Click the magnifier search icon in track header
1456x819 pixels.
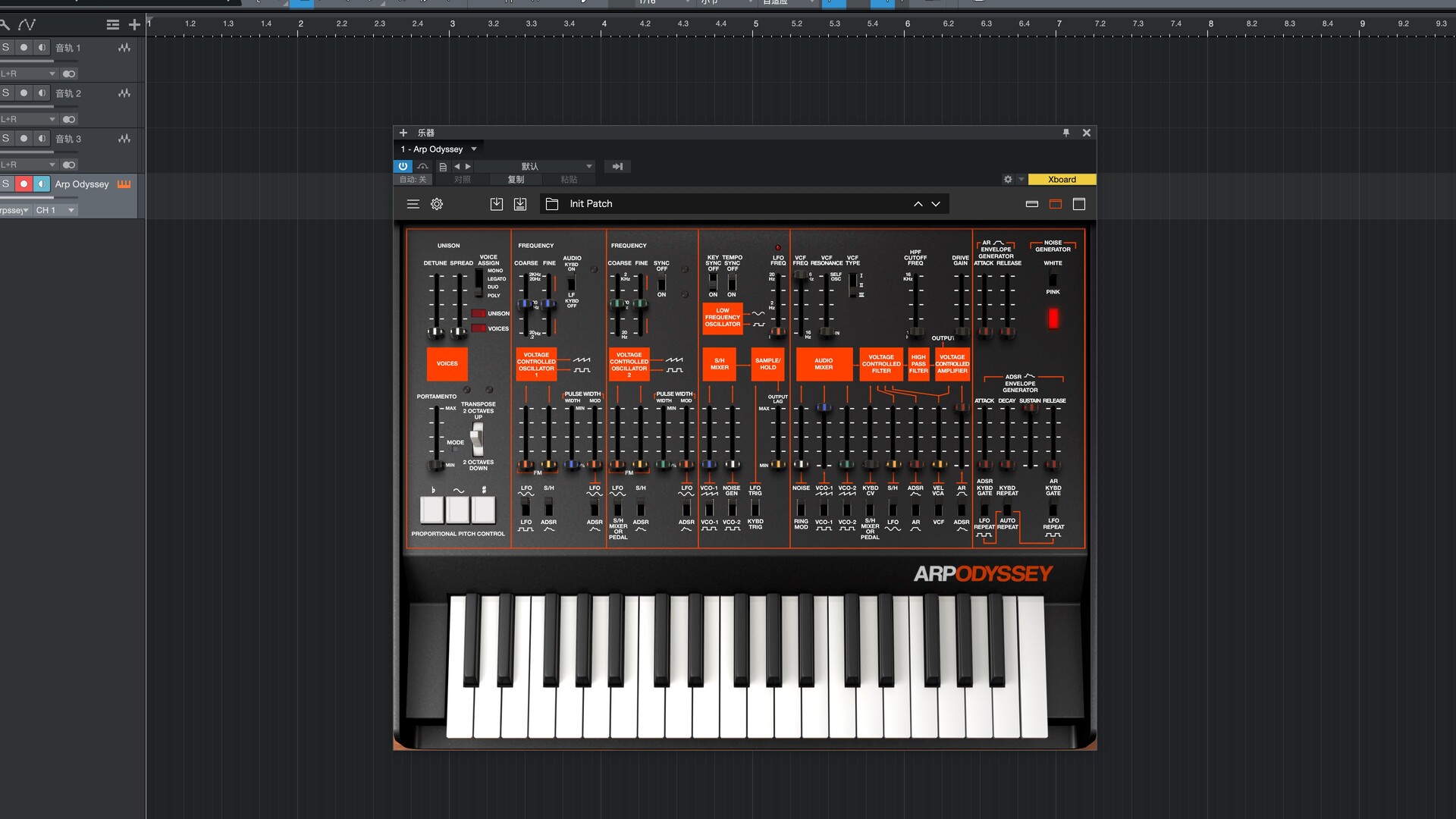click(x=5, y=25)
